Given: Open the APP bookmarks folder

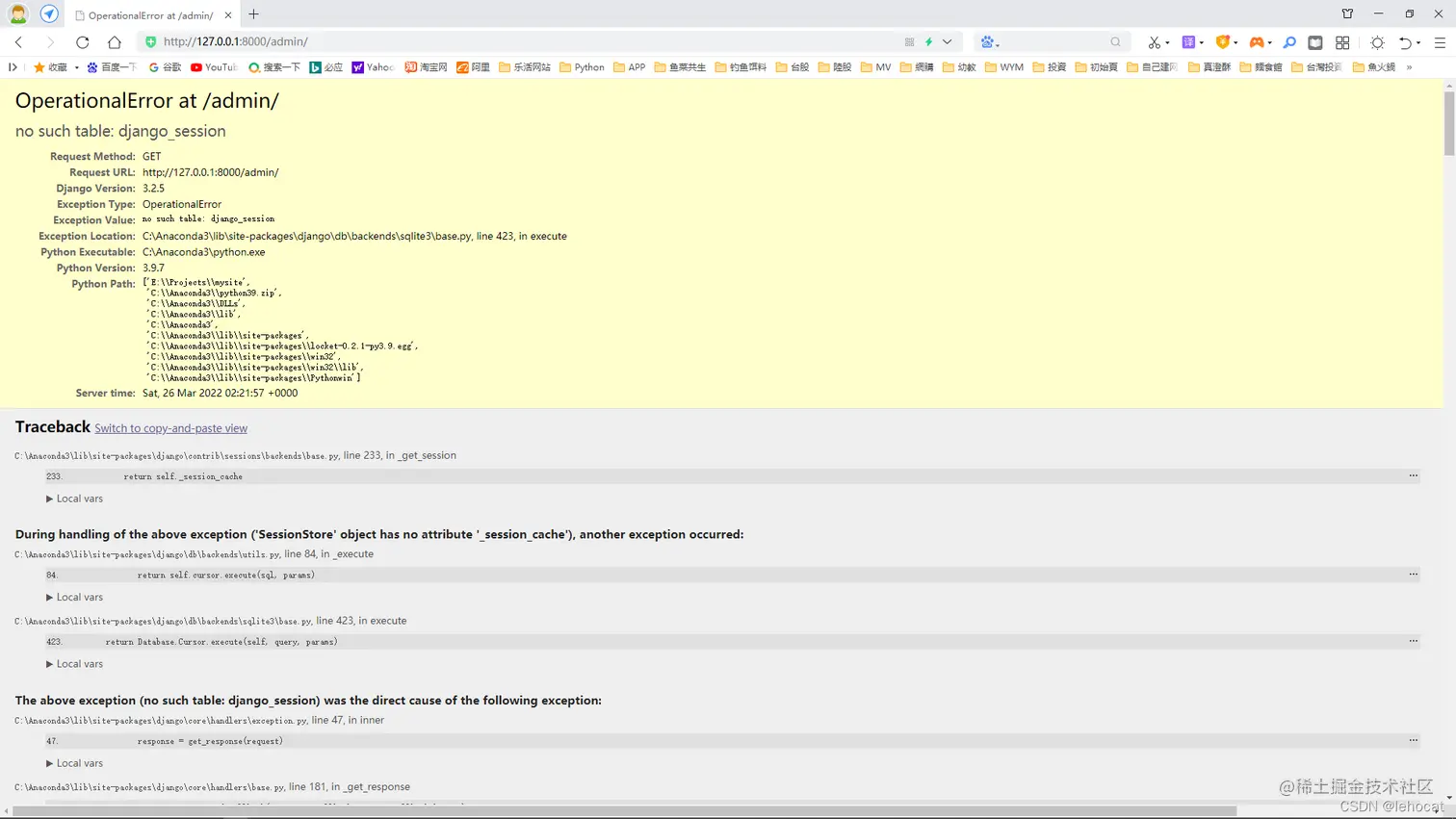Looking at the screenshot, I should point(630,67).
